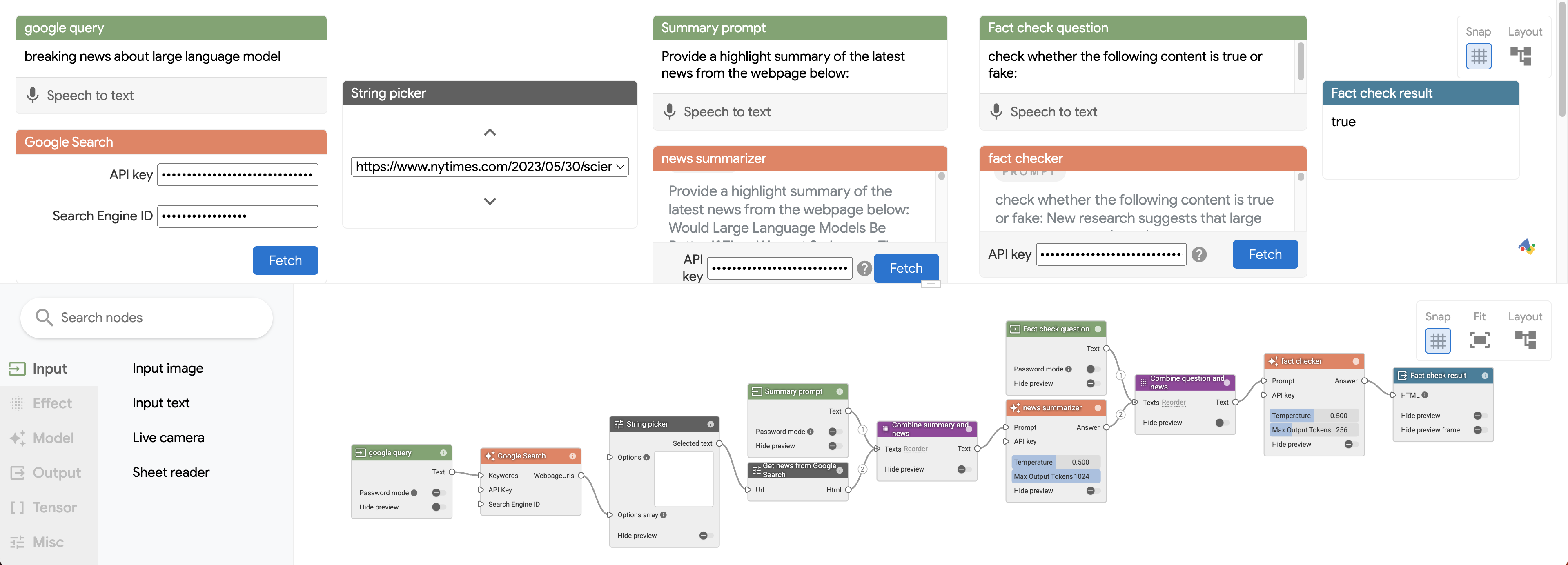
Task: Click the Snap grid icon in node editor
Action: 1438,340
